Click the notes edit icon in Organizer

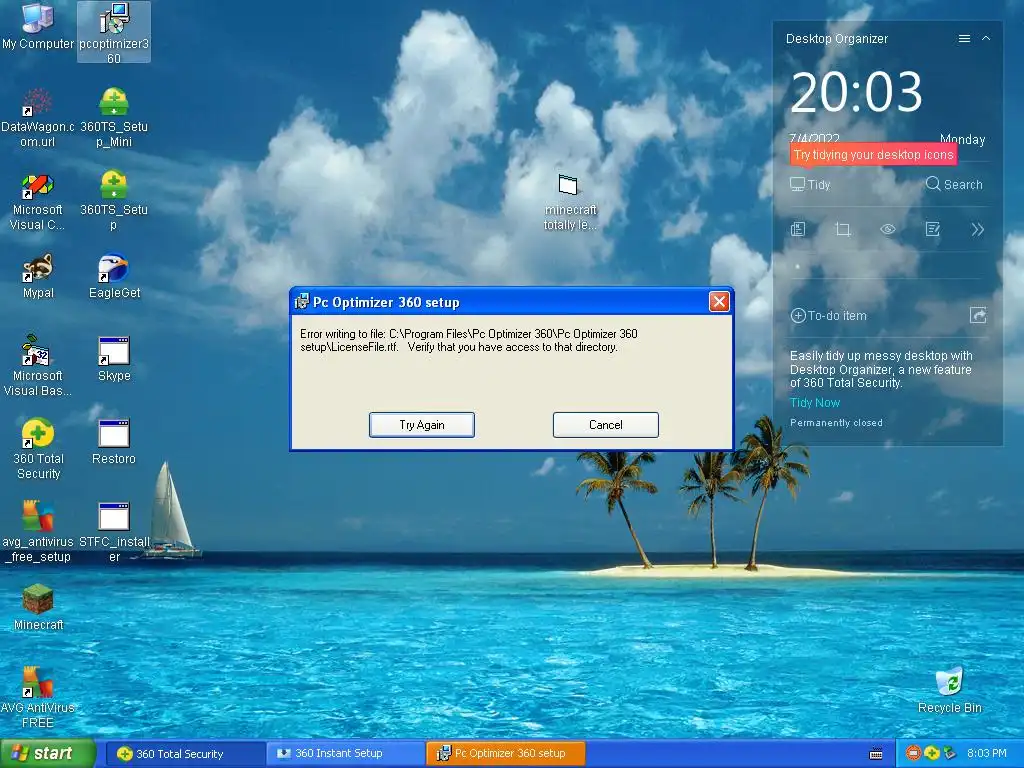933,229
